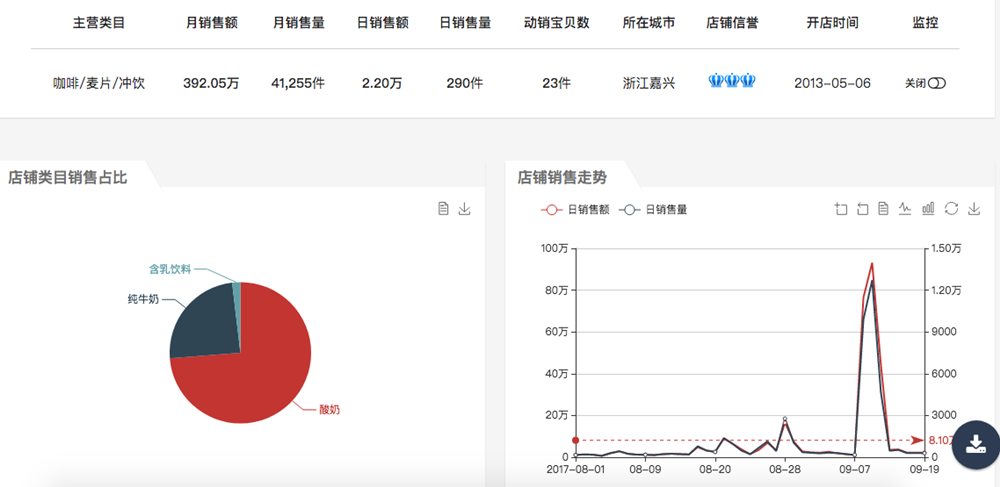Toggle the 监控 monitoring switch
1000x487 pixels.
[936, 84]
